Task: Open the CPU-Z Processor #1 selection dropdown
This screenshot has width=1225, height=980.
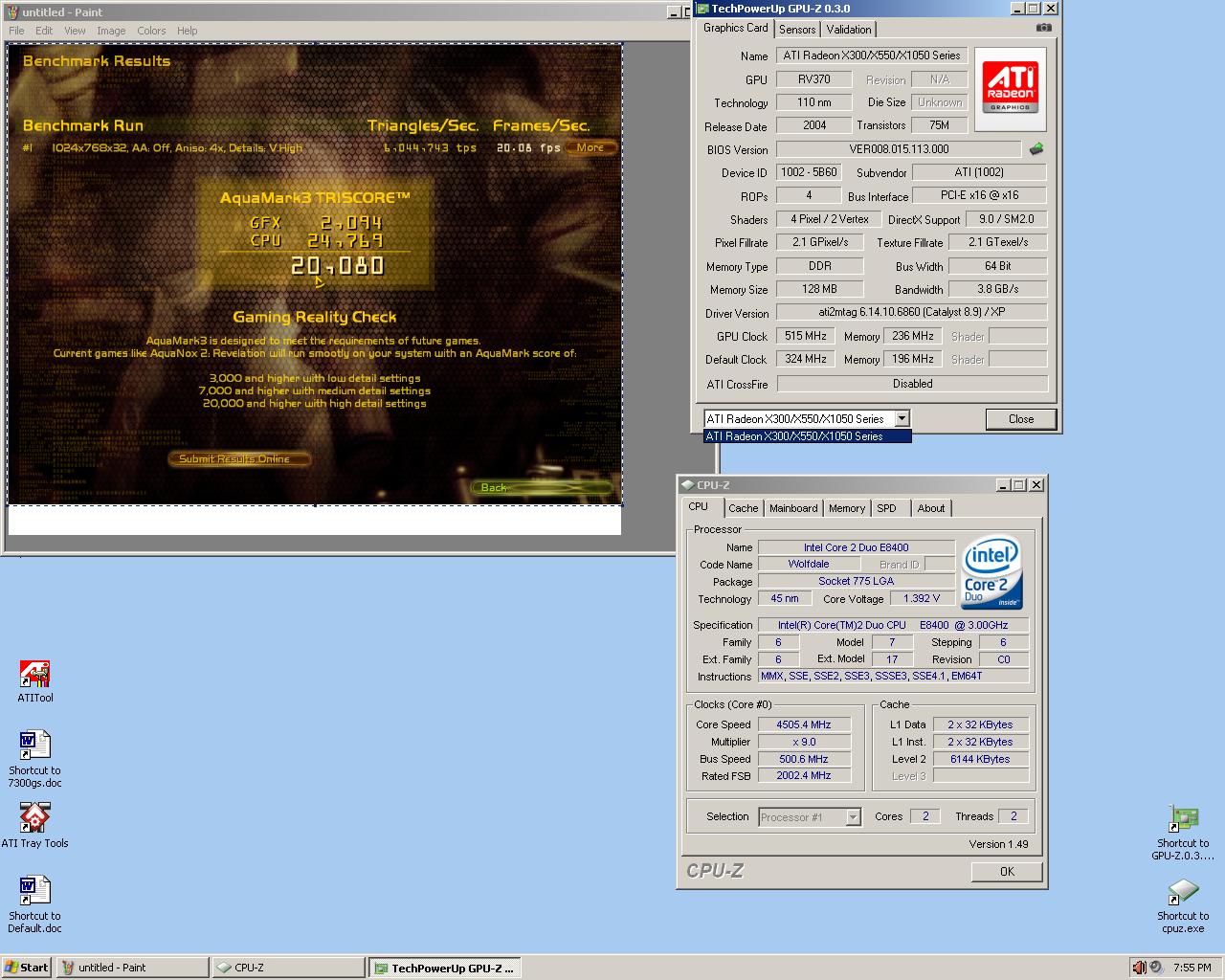Action: pyautogui.click(x=853, y=816)
